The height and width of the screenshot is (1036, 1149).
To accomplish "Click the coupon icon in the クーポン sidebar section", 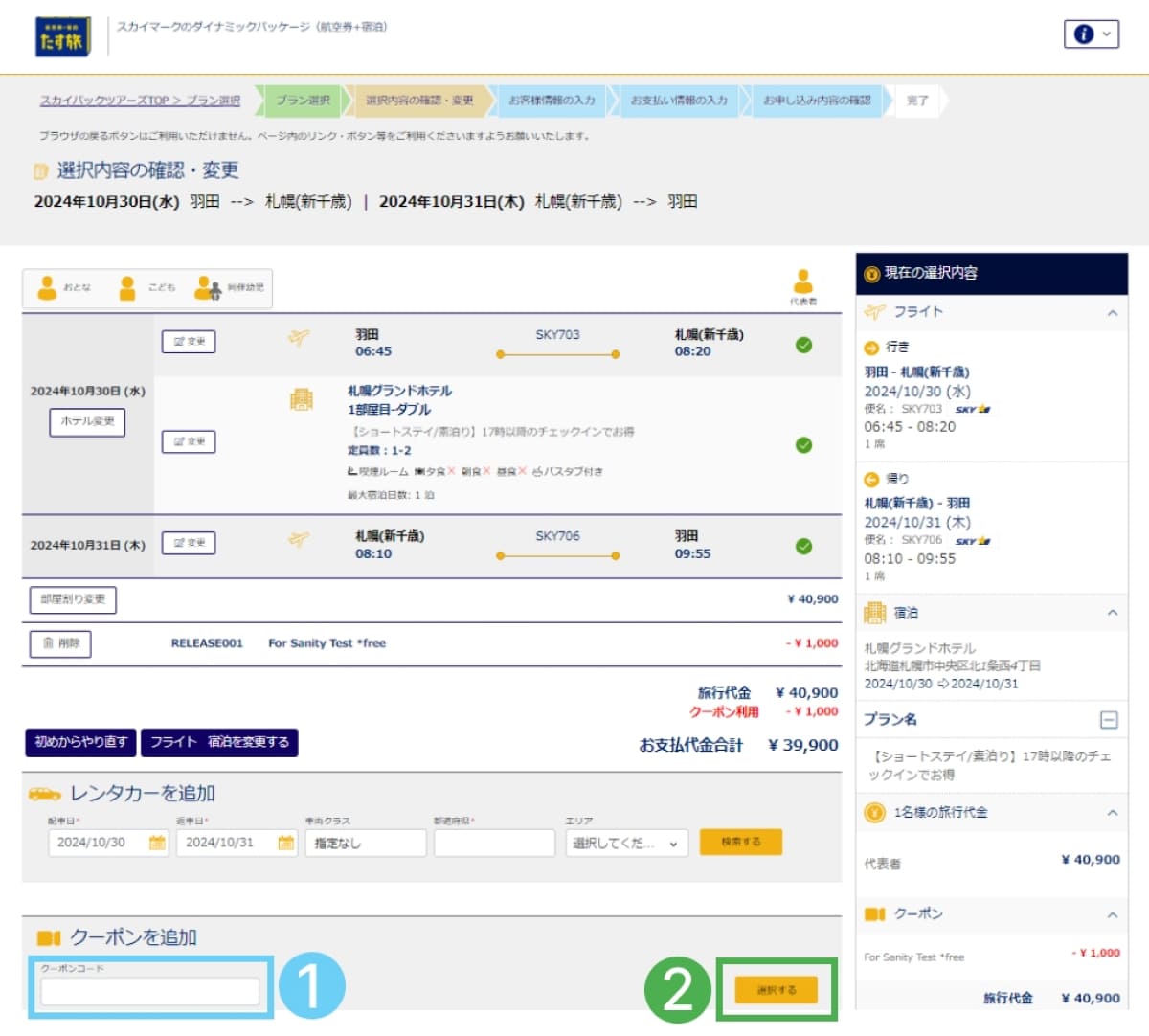I will [x=874, y=914].
